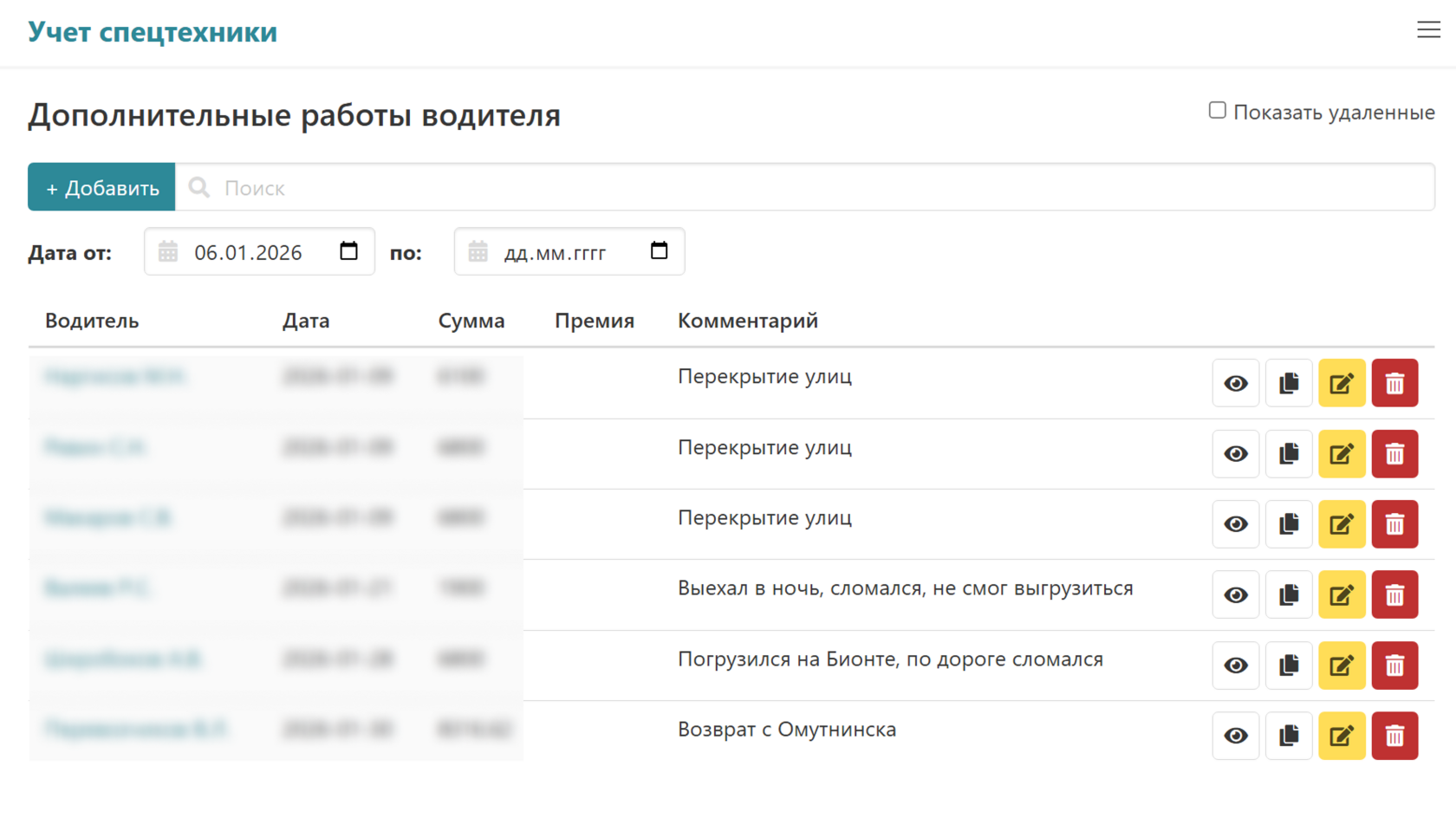Open calendar picker for 'Дата от' field
The width and height of the screenshot is (1456, 831).
coord(348,251)
